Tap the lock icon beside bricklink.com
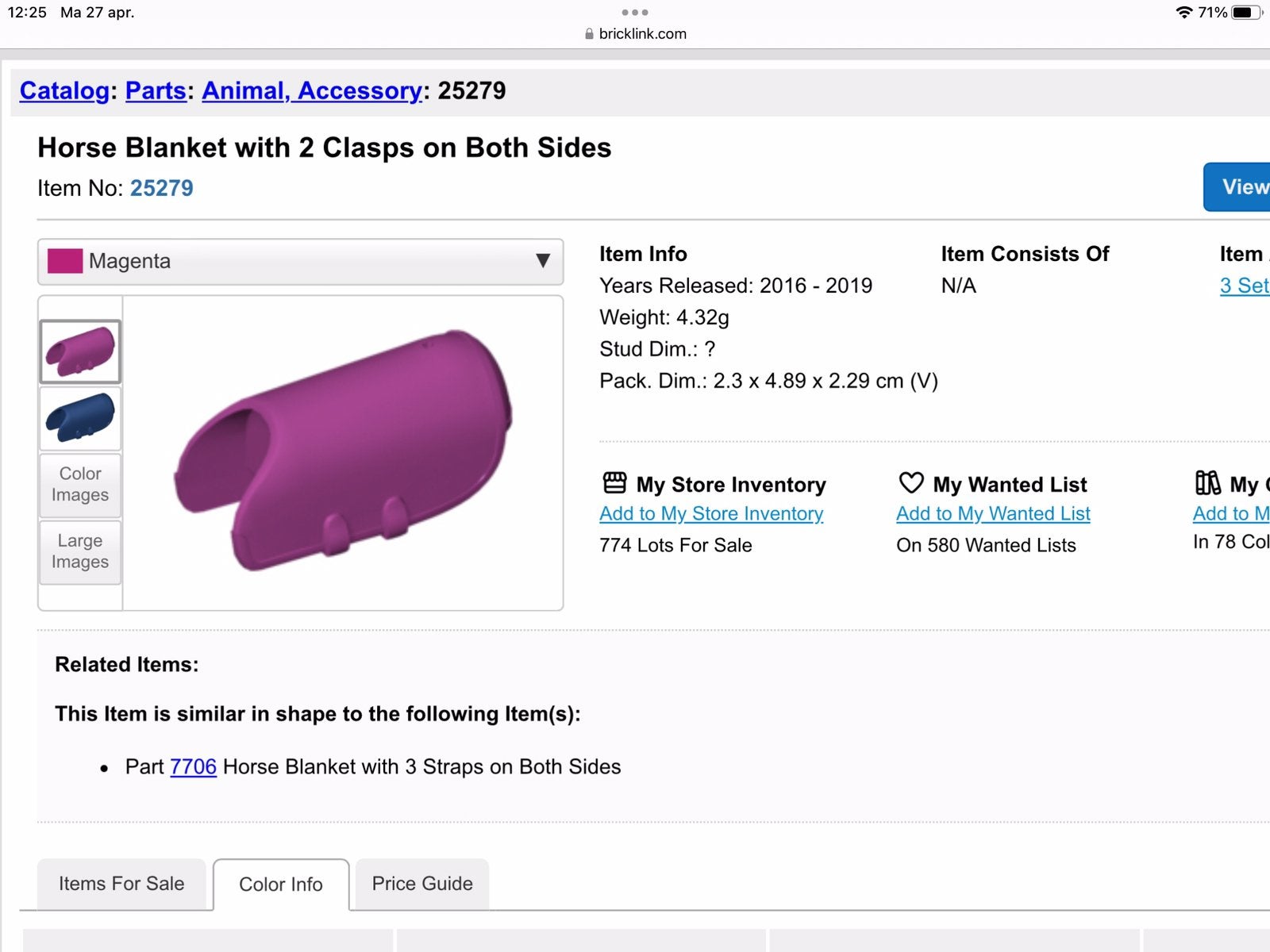Screen dimensions: 1270x952 click(x=589, y=34)
